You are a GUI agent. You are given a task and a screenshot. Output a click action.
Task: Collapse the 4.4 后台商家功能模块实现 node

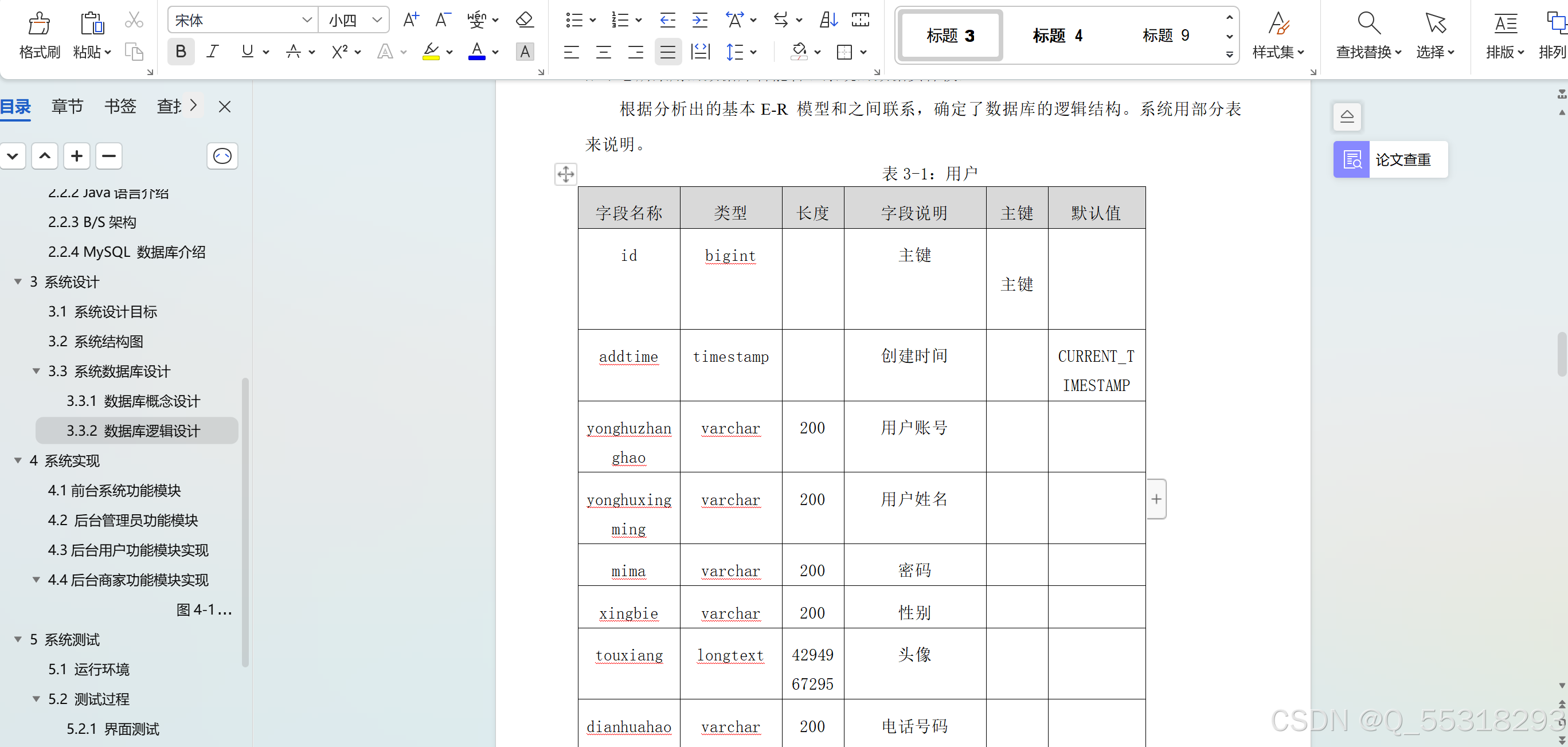click(37, 580)
